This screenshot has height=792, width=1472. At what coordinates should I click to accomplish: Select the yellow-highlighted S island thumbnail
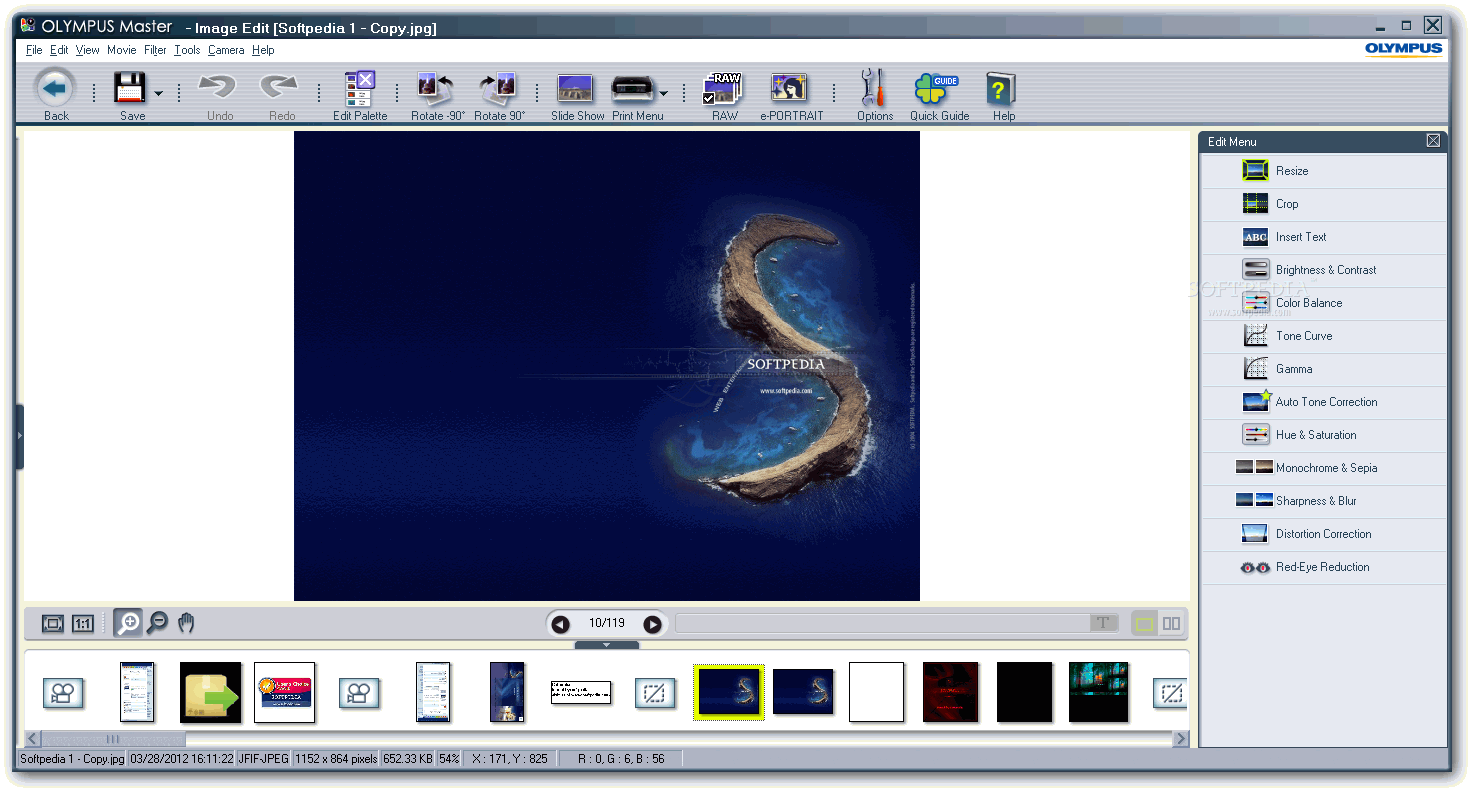coord(729,692)
